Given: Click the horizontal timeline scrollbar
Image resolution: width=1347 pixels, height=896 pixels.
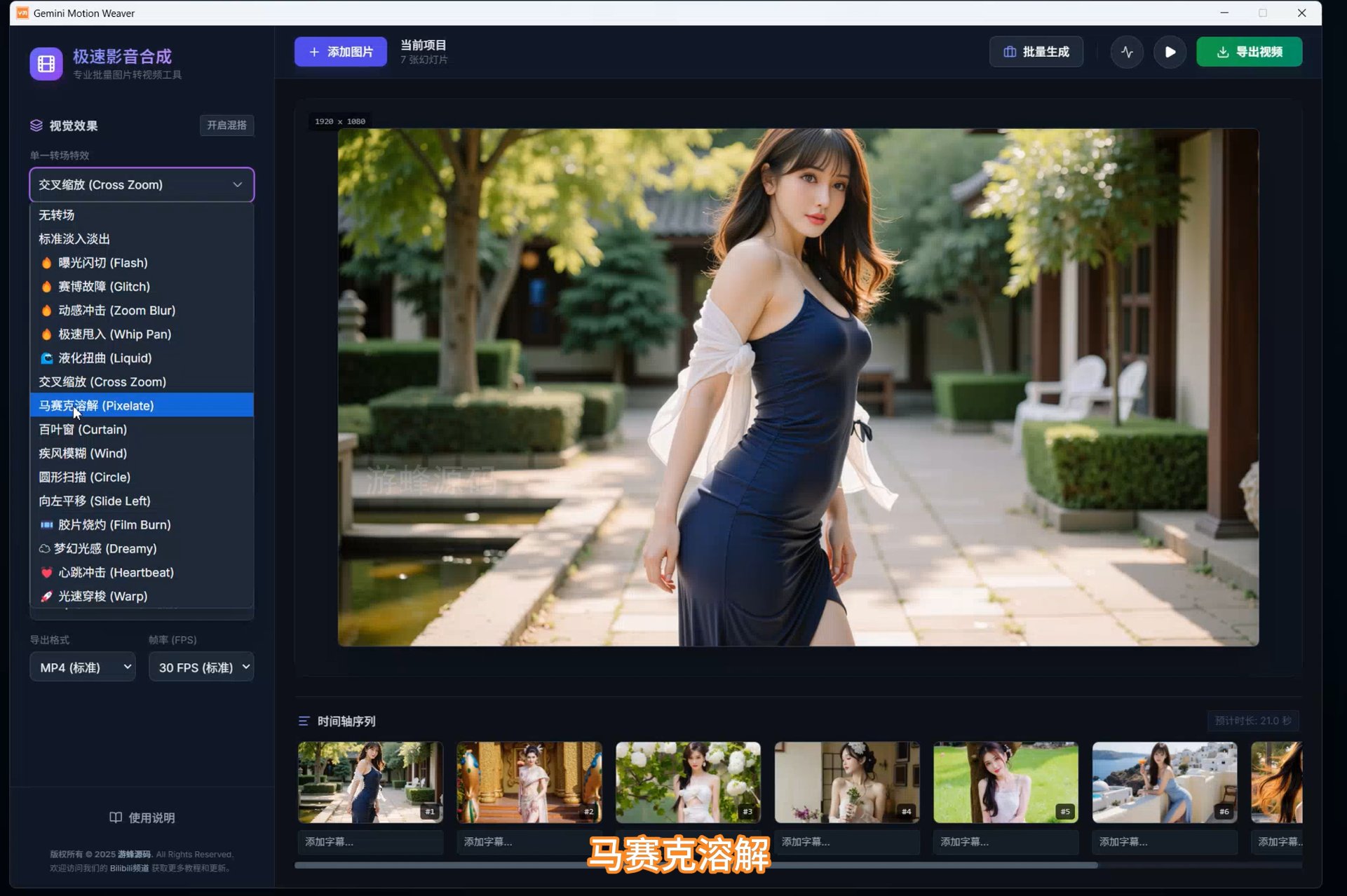Looking at the screenshot, I should (x=696, y=865).
